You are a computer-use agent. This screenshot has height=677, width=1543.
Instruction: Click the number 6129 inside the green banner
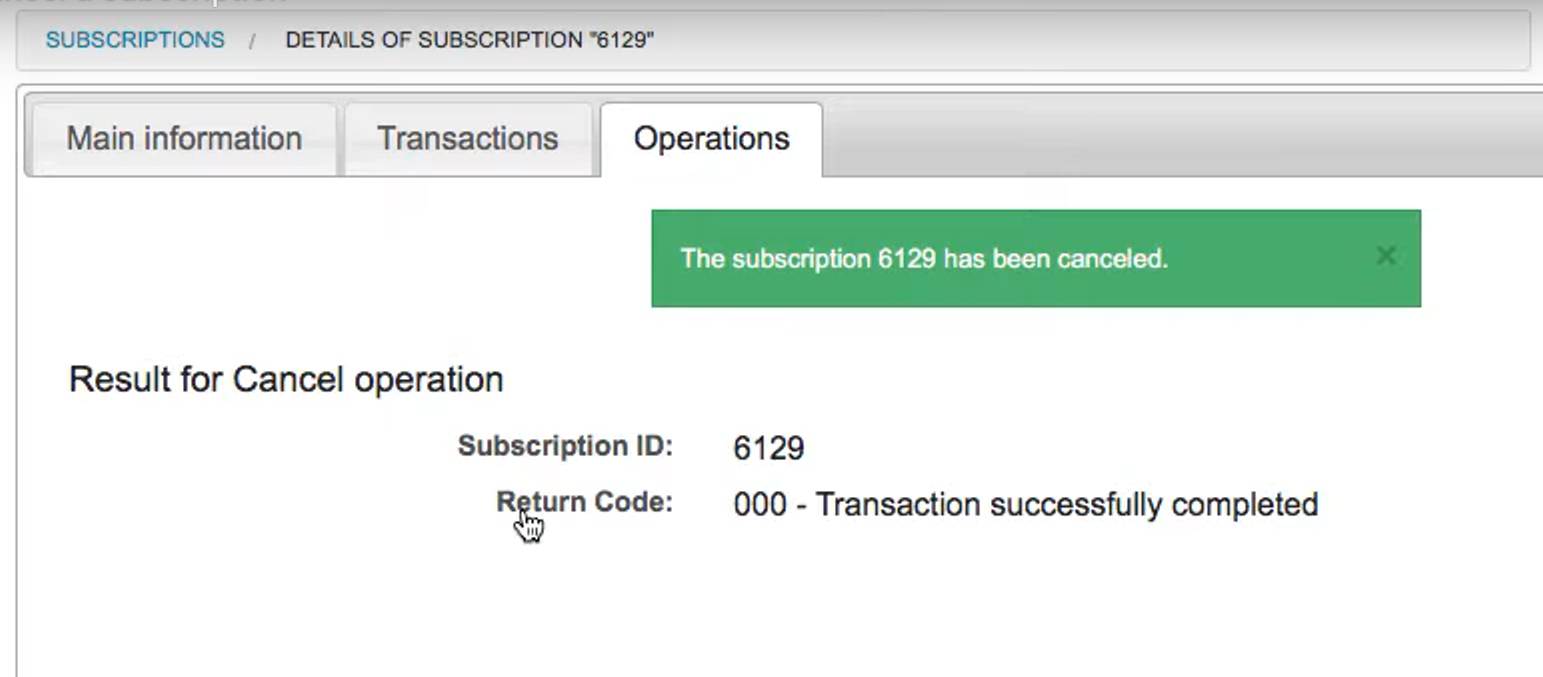click(907, 259)
